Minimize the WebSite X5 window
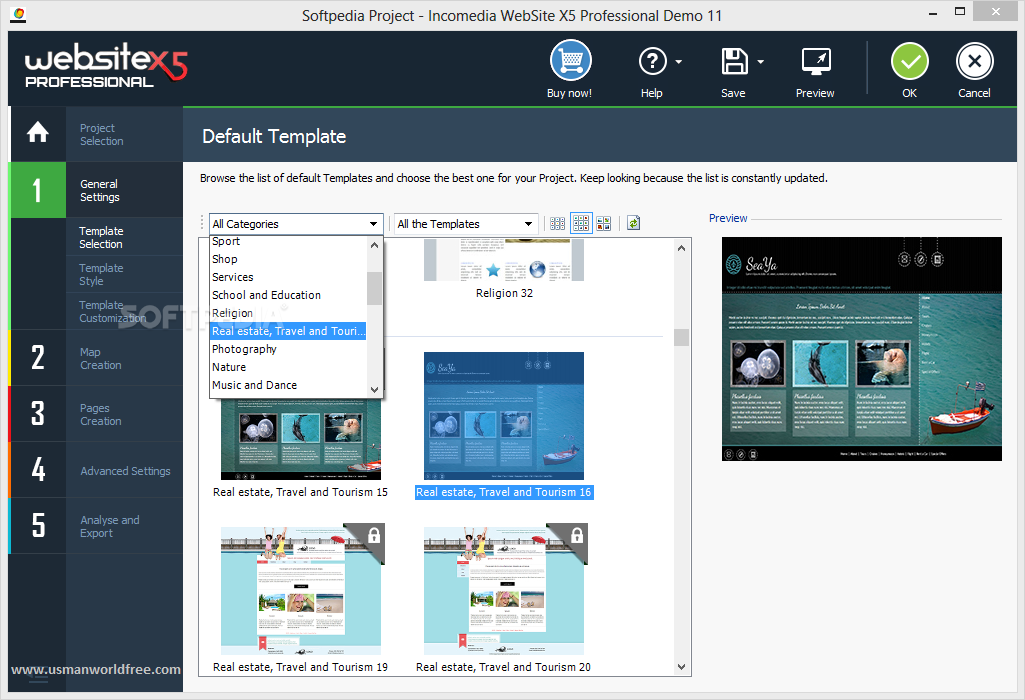 coord(933,13)
